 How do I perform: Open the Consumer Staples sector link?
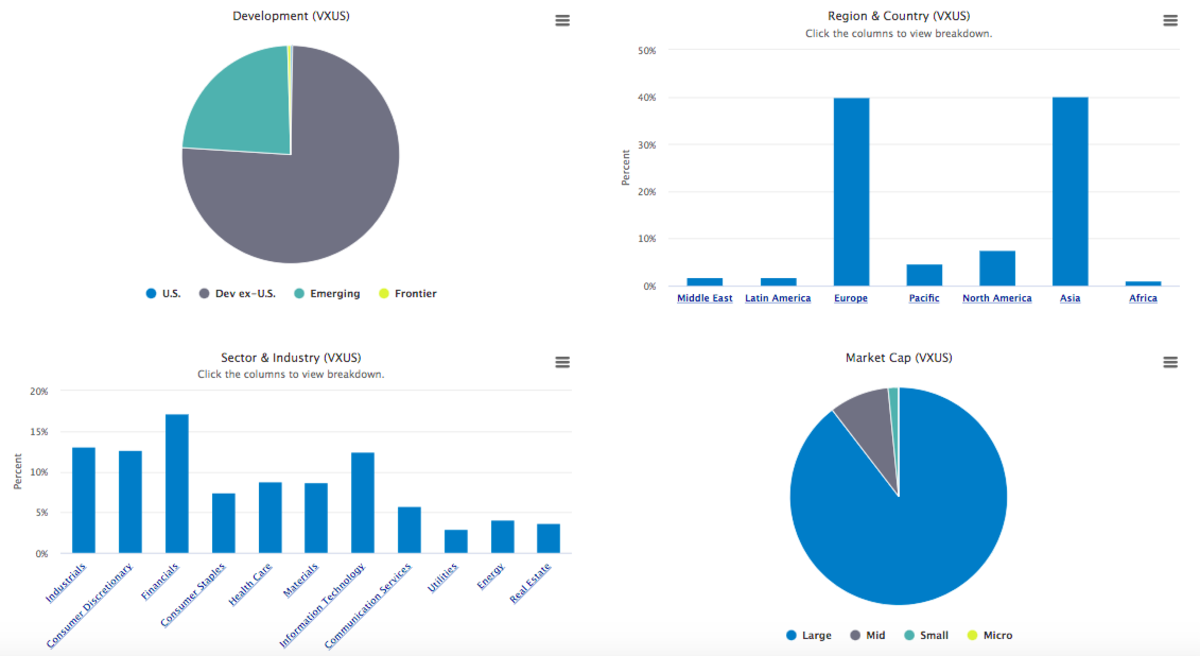pyautogui.click(x=193, y=595)
